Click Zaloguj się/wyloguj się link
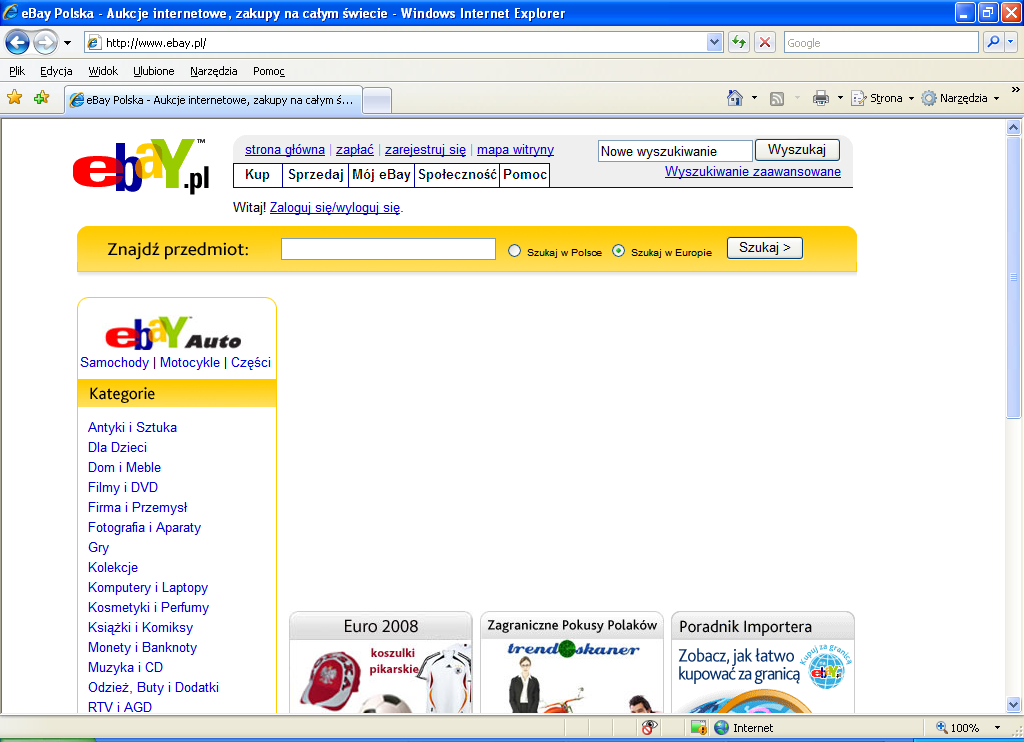Viewport: 1024px width, 742px height. (x=335, y=208)
